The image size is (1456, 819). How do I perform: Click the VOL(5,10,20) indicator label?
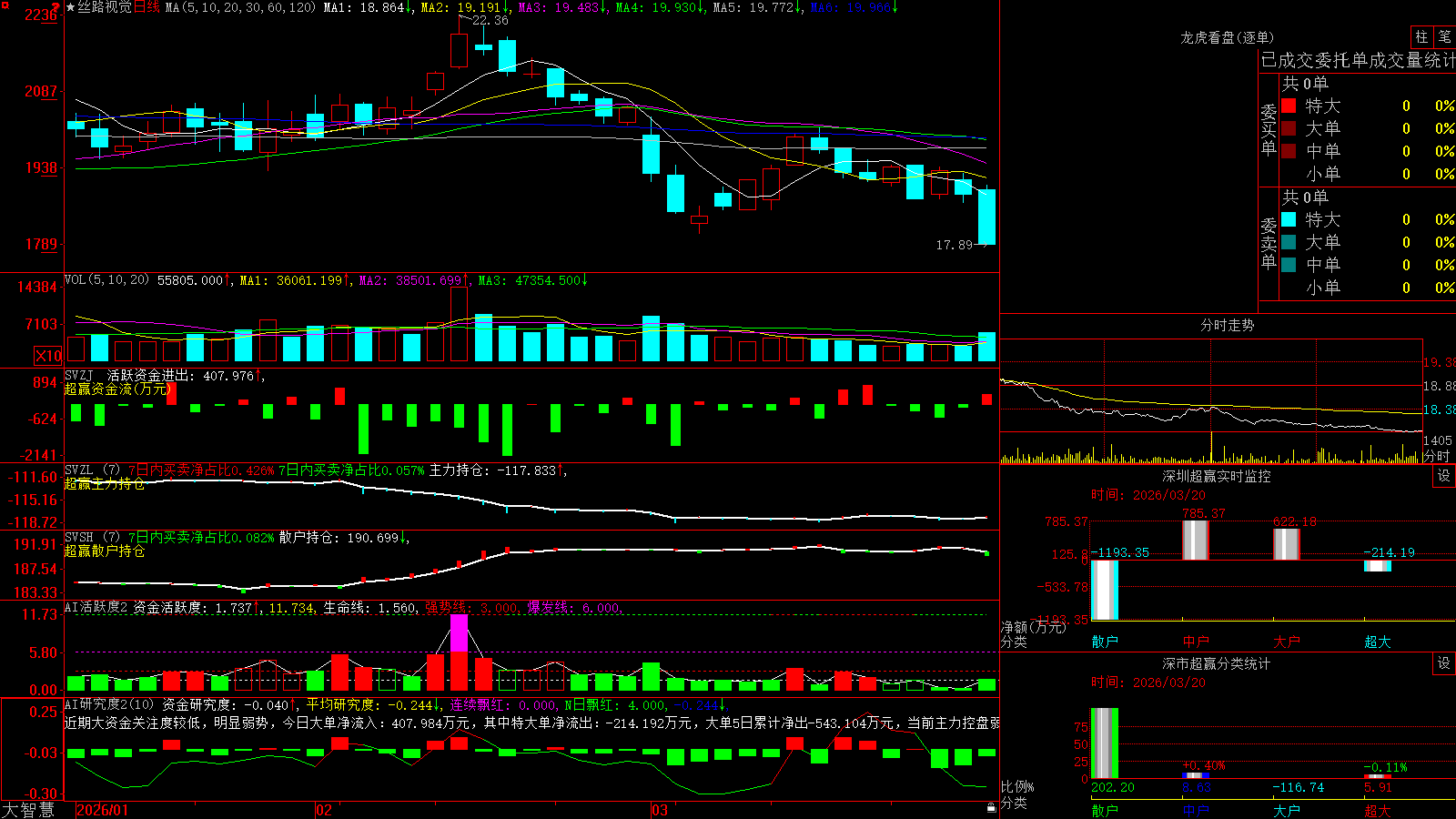[x=106, y=279]
